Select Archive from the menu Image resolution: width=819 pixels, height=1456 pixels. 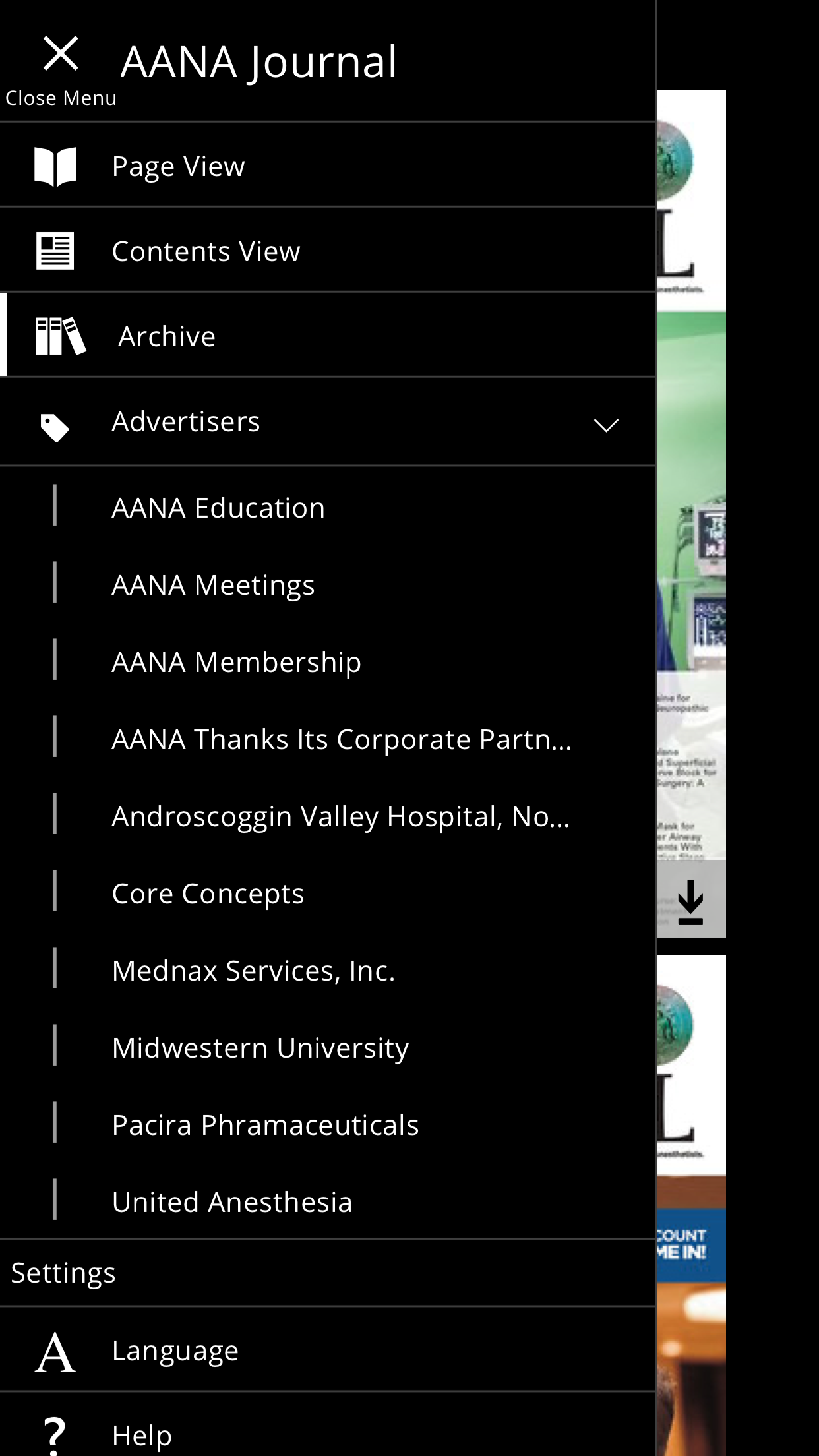point(167,336)
